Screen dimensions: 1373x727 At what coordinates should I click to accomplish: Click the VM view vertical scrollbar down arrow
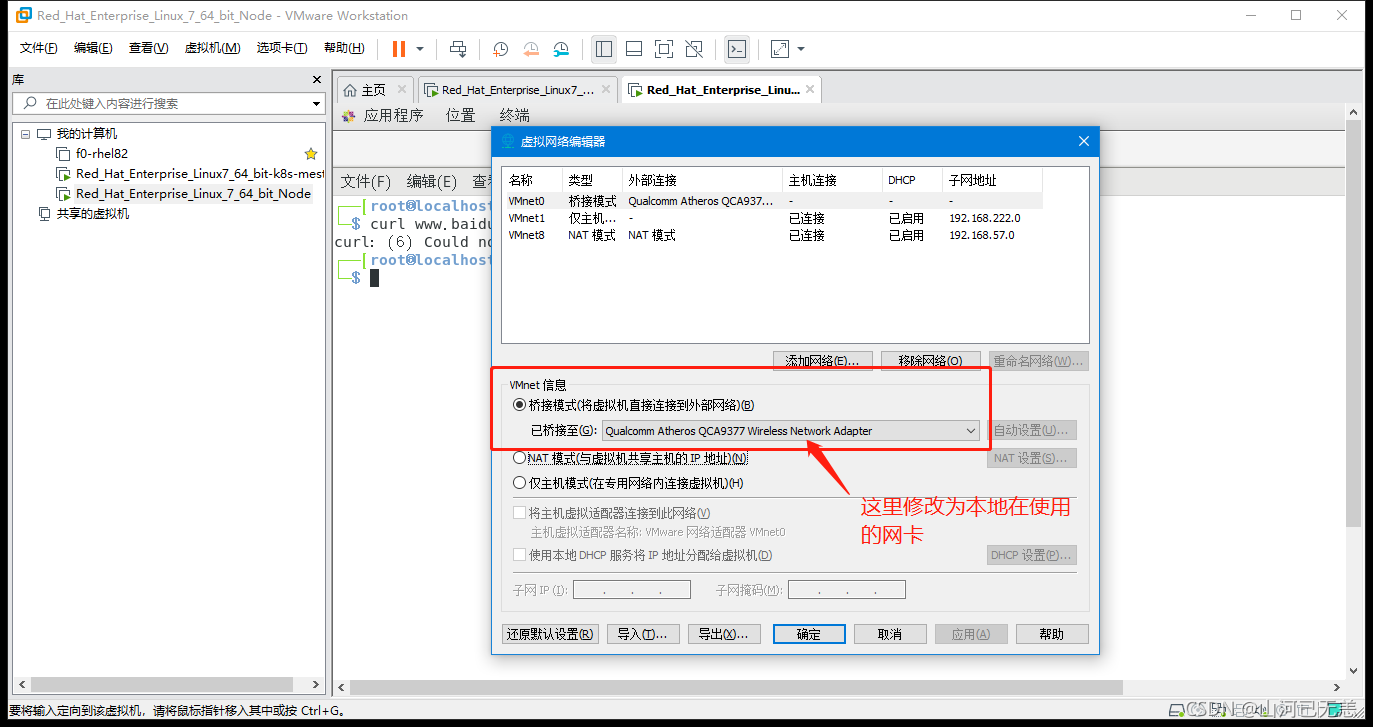(x=1354, y=671)
